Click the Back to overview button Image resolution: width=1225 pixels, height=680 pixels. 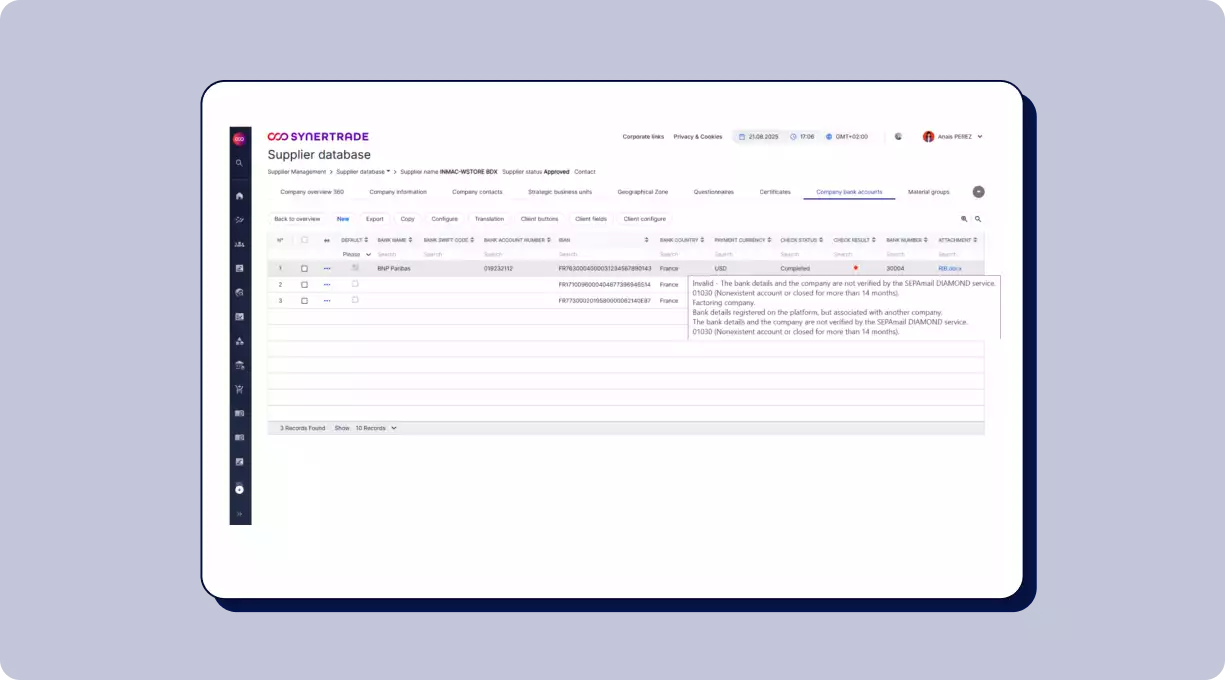pyautogui.click(x=297, y=218)
